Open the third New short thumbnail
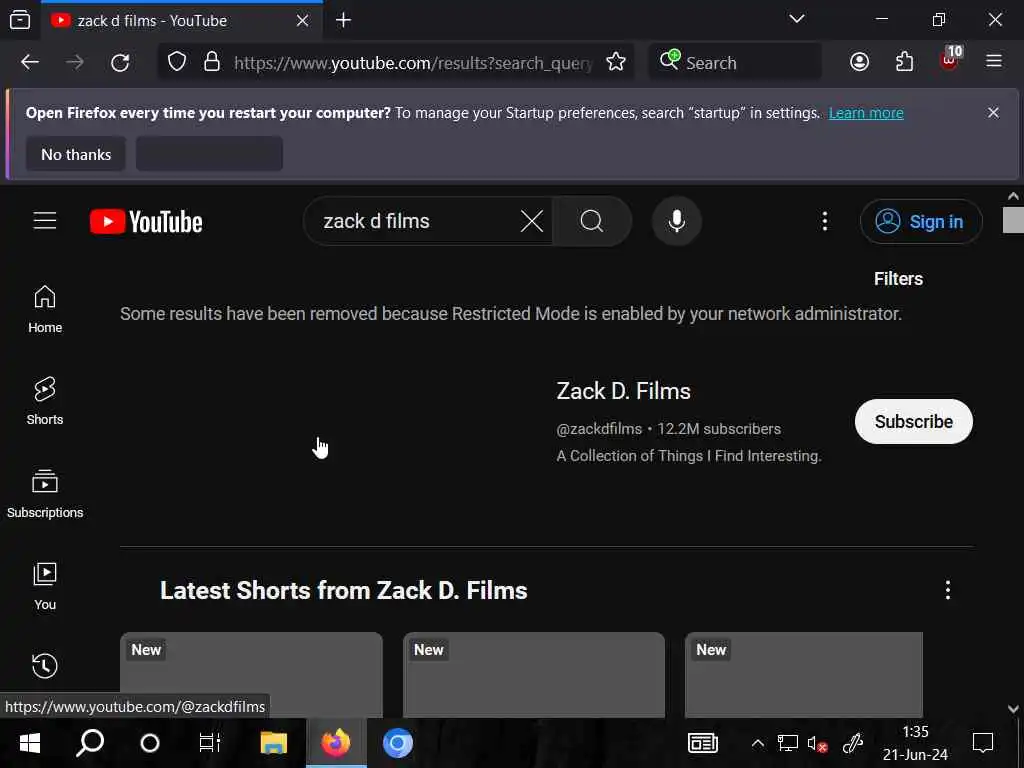This screenshot has width=1024, height=768. 804,675
